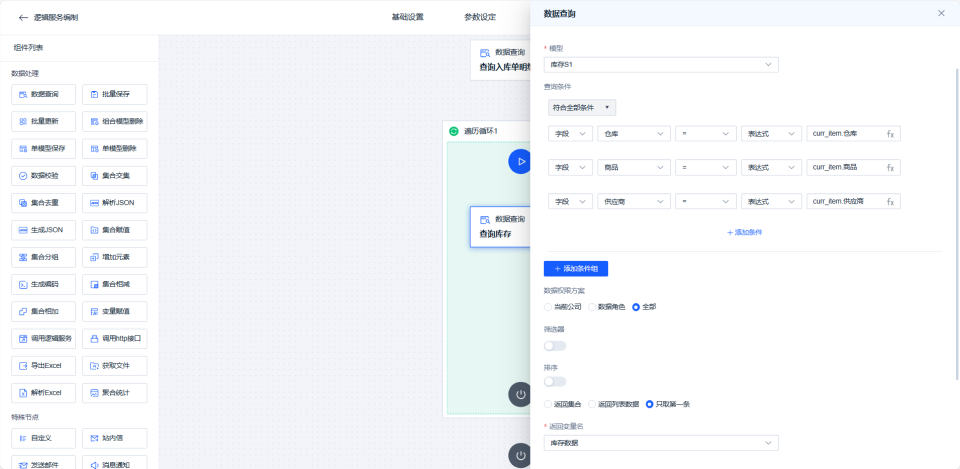Select the 集合赋值 component
The height and width of the screenshot is (469, 960).
114,230
